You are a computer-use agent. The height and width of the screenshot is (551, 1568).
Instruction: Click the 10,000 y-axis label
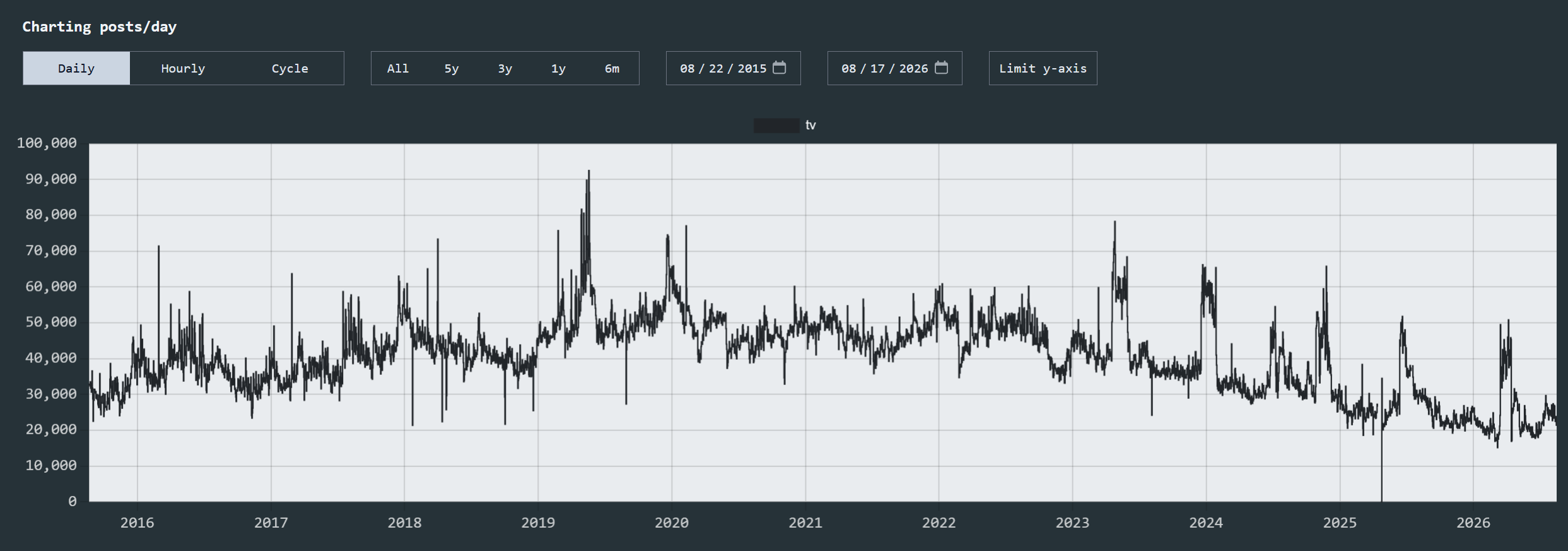(x=51, y=466)
